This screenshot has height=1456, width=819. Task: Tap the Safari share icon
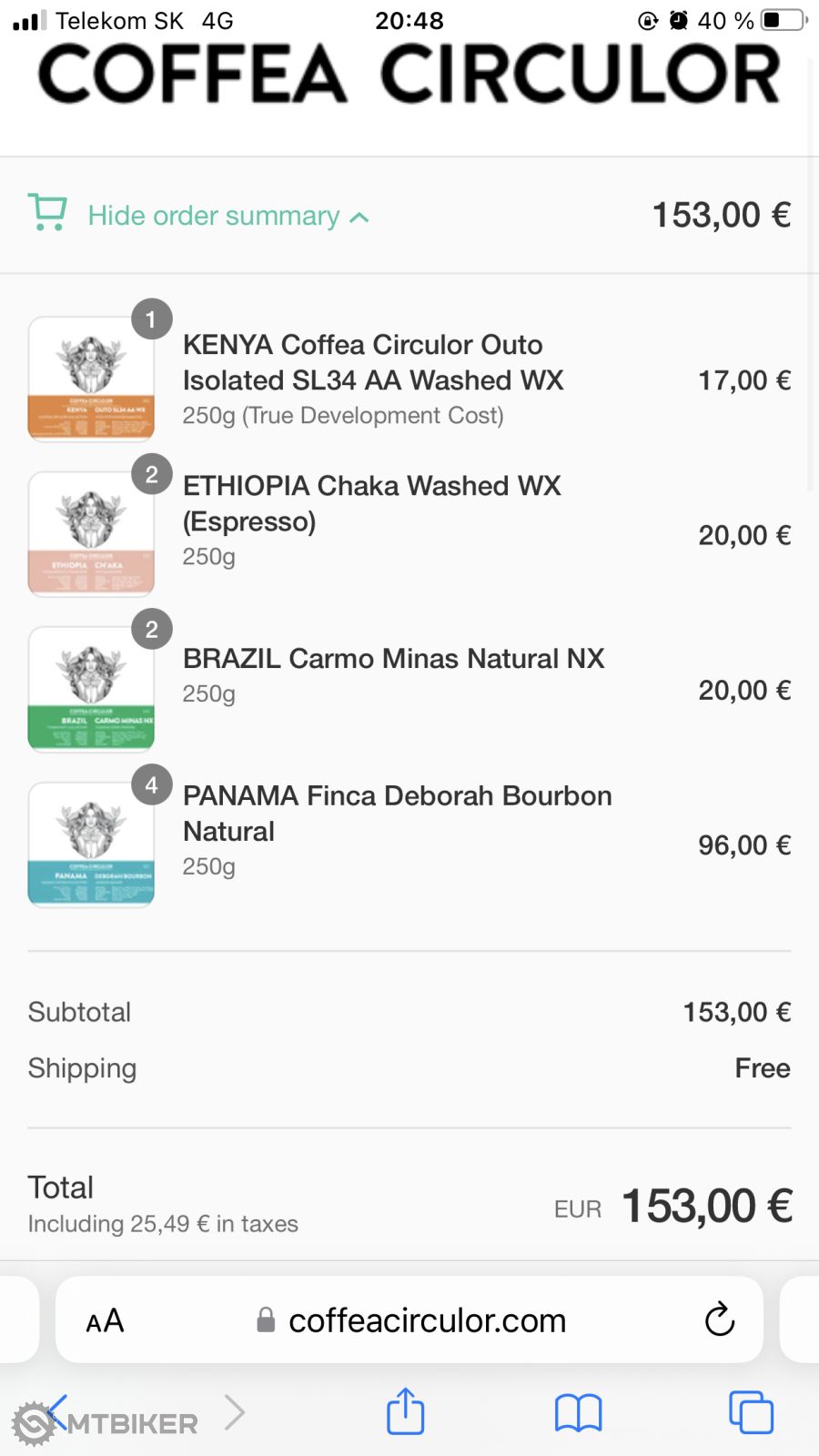tap(405, 1411)
